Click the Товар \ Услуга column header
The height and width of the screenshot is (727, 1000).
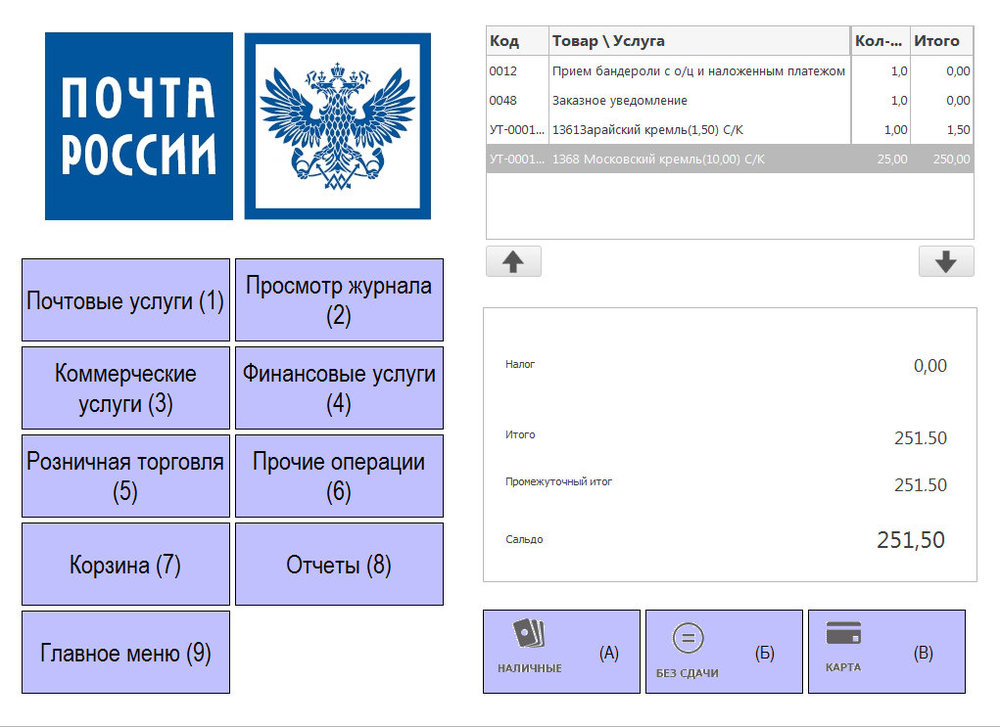coord(698,41)
